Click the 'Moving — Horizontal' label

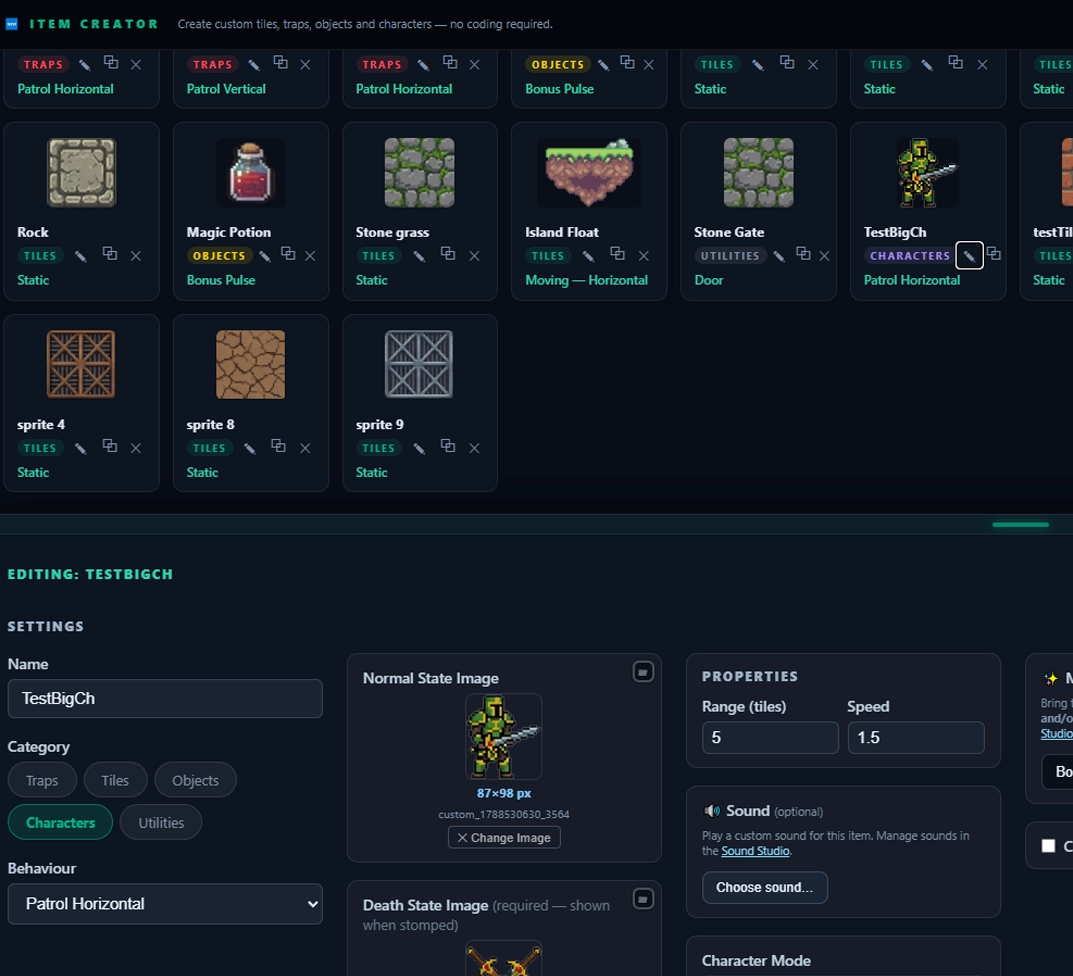pyautogui.click(x=586, y=281)
